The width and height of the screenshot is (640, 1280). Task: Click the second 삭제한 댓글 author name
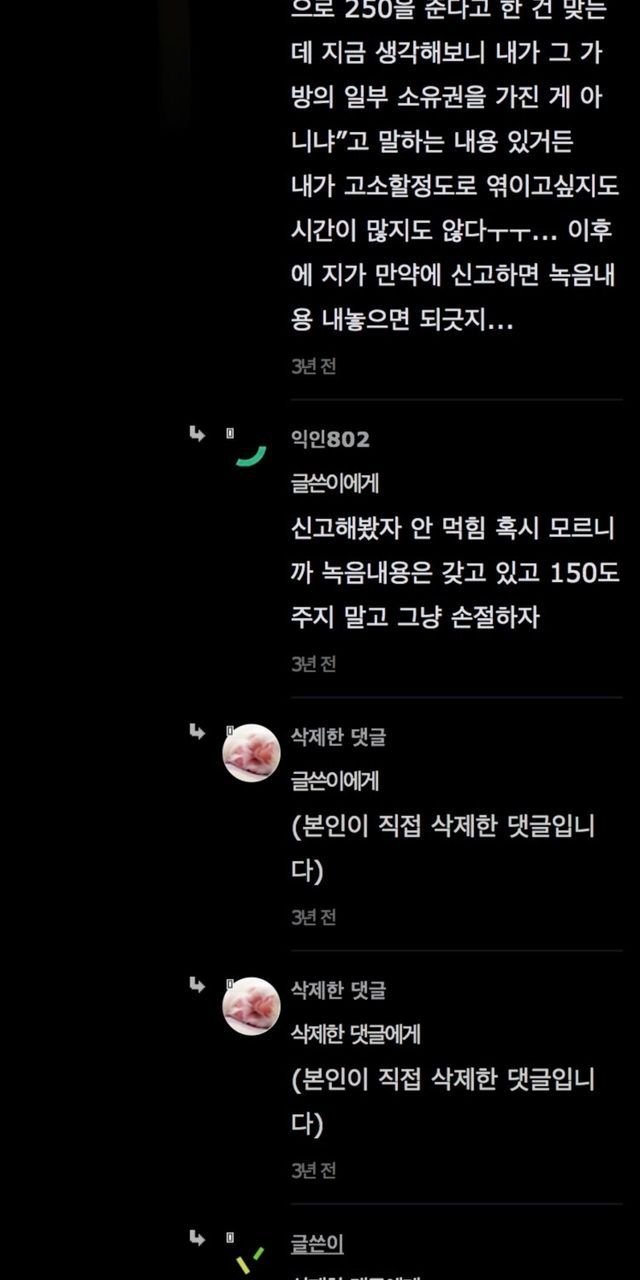(x=338, y=990)
